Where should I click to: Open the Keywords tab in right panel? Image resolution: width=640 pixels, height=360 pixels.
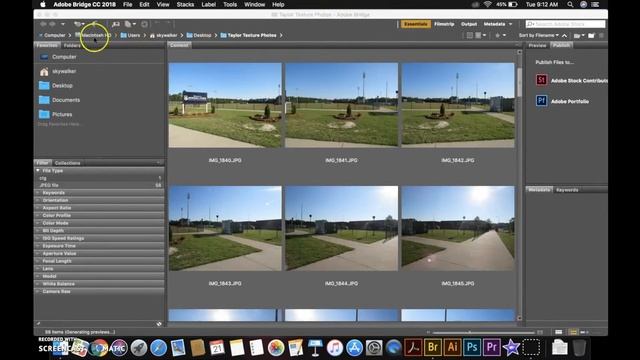(567, 190)
